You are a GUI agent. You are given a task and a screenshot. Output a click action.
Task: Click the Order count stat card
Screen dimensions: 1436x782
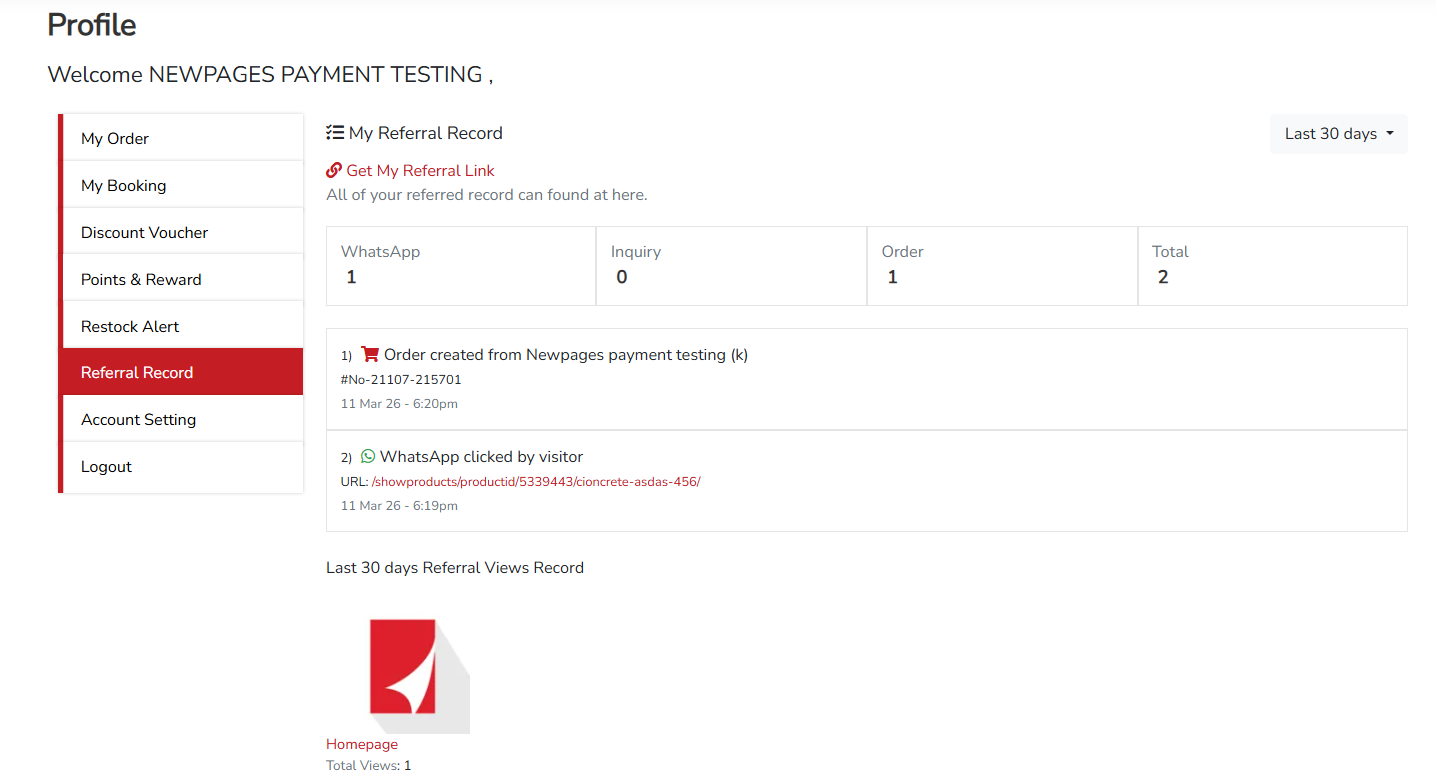[1002, 266]
